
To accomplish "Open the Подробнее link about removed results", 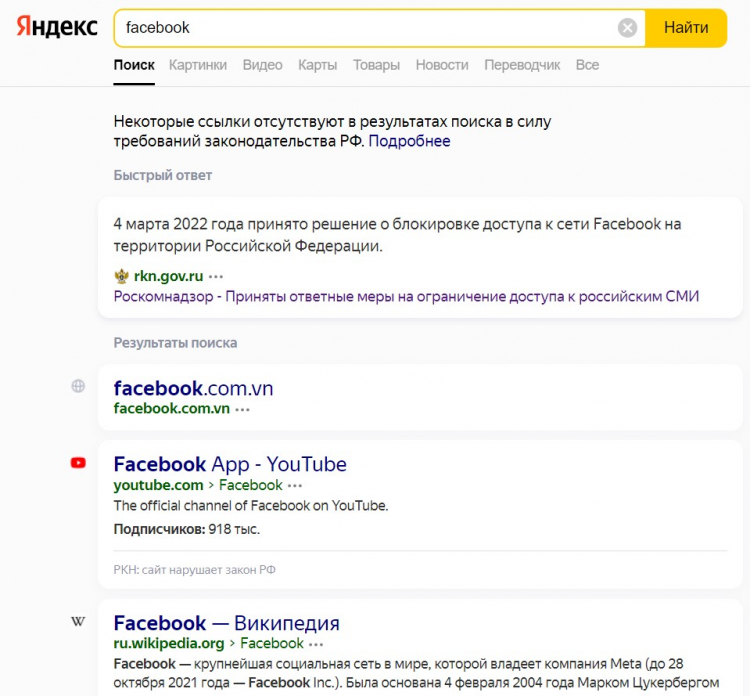I will pos(409,141).
